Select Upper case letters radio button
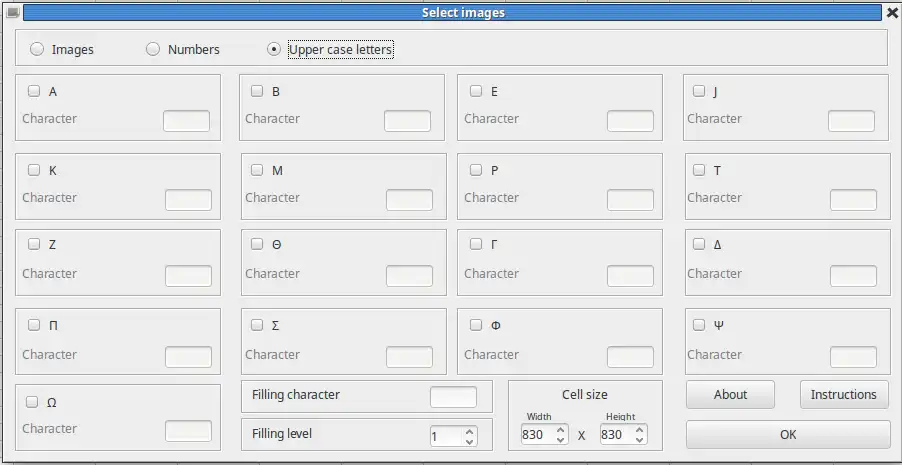This screenshot has width=902, height=465. point(274,49)
